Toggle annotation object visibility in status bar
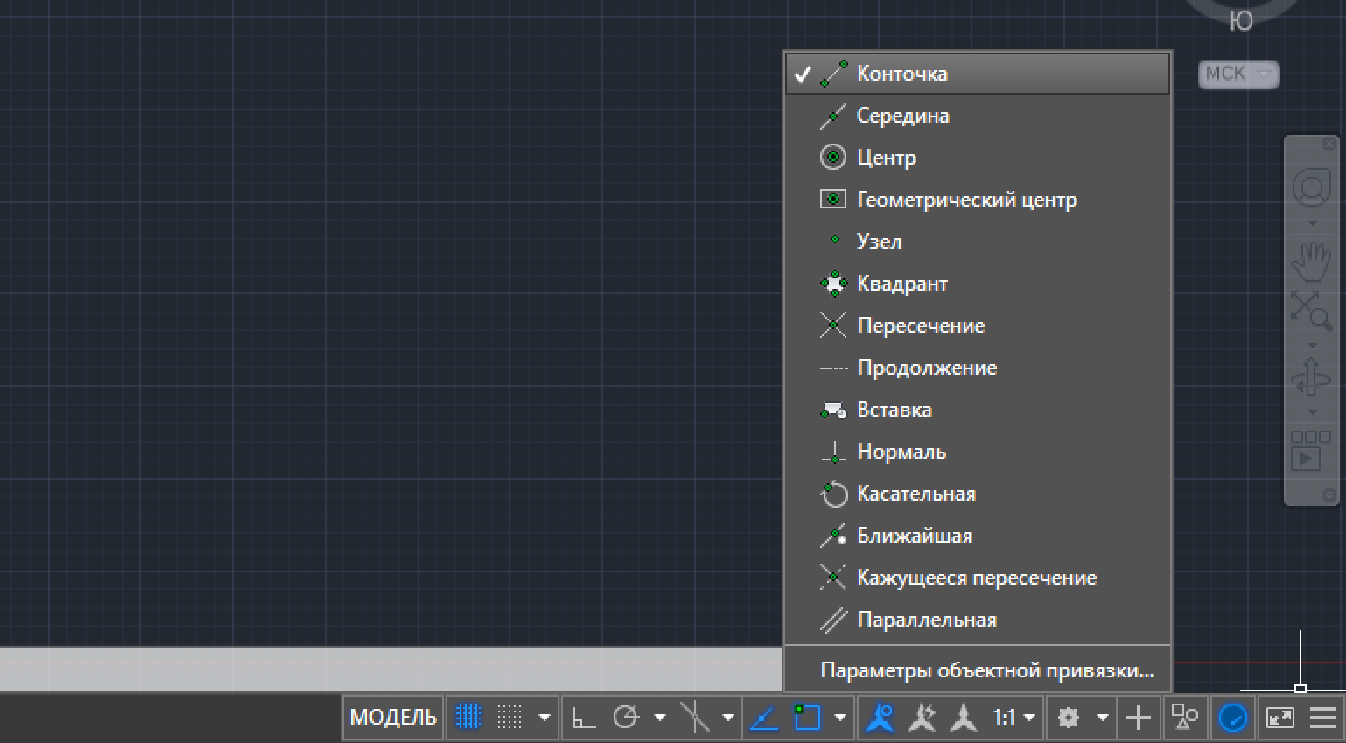The image size is (1346, 743). [x=879, y=717]
